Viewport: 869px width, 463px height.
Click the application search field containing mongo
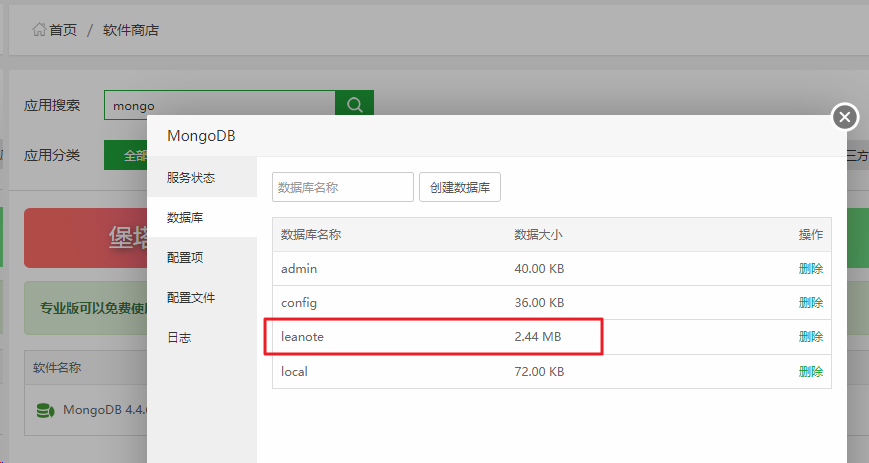tap(219, 105)
